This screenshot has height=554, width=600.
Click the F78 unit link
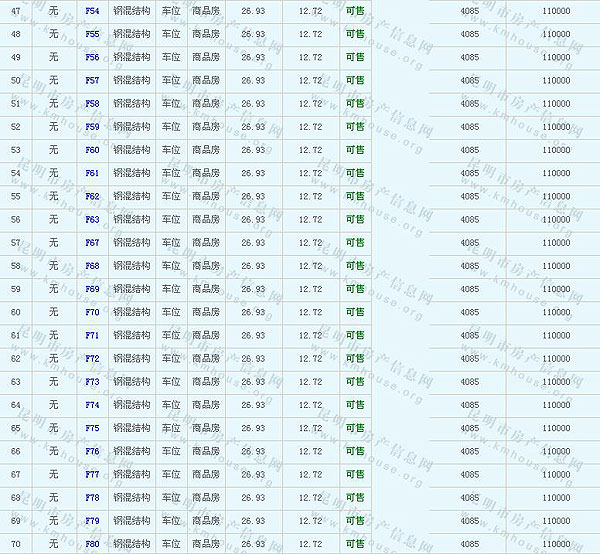[x=92, y=497]
